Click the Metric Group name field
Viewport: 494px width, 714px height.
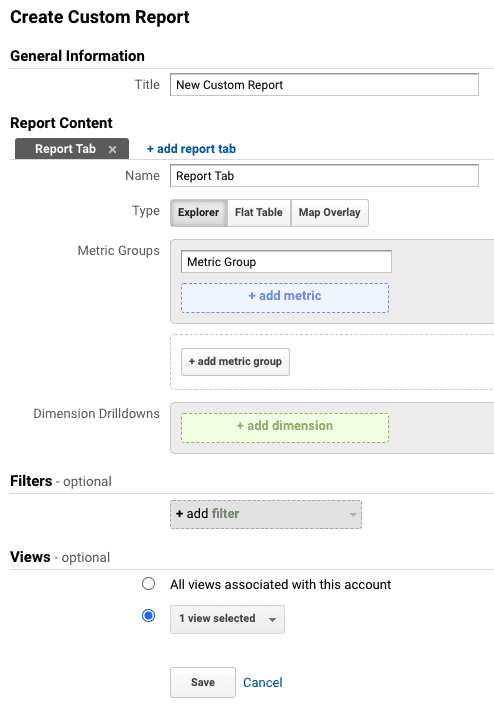pos(286,262)
